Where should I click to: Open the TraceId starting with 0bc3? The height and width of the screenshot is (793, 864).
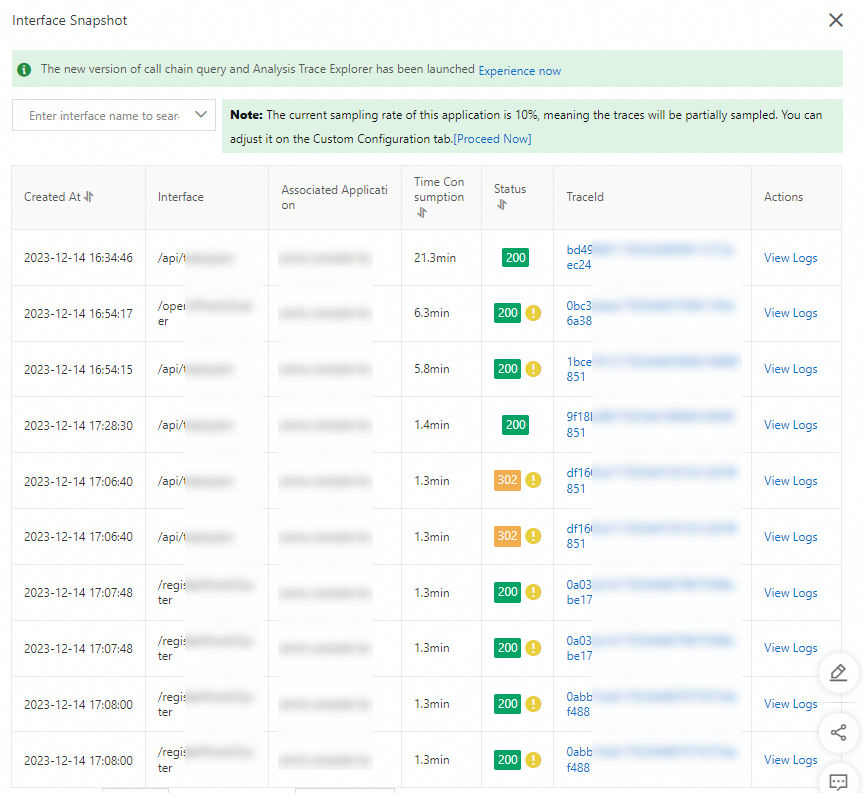pos(650,313)
